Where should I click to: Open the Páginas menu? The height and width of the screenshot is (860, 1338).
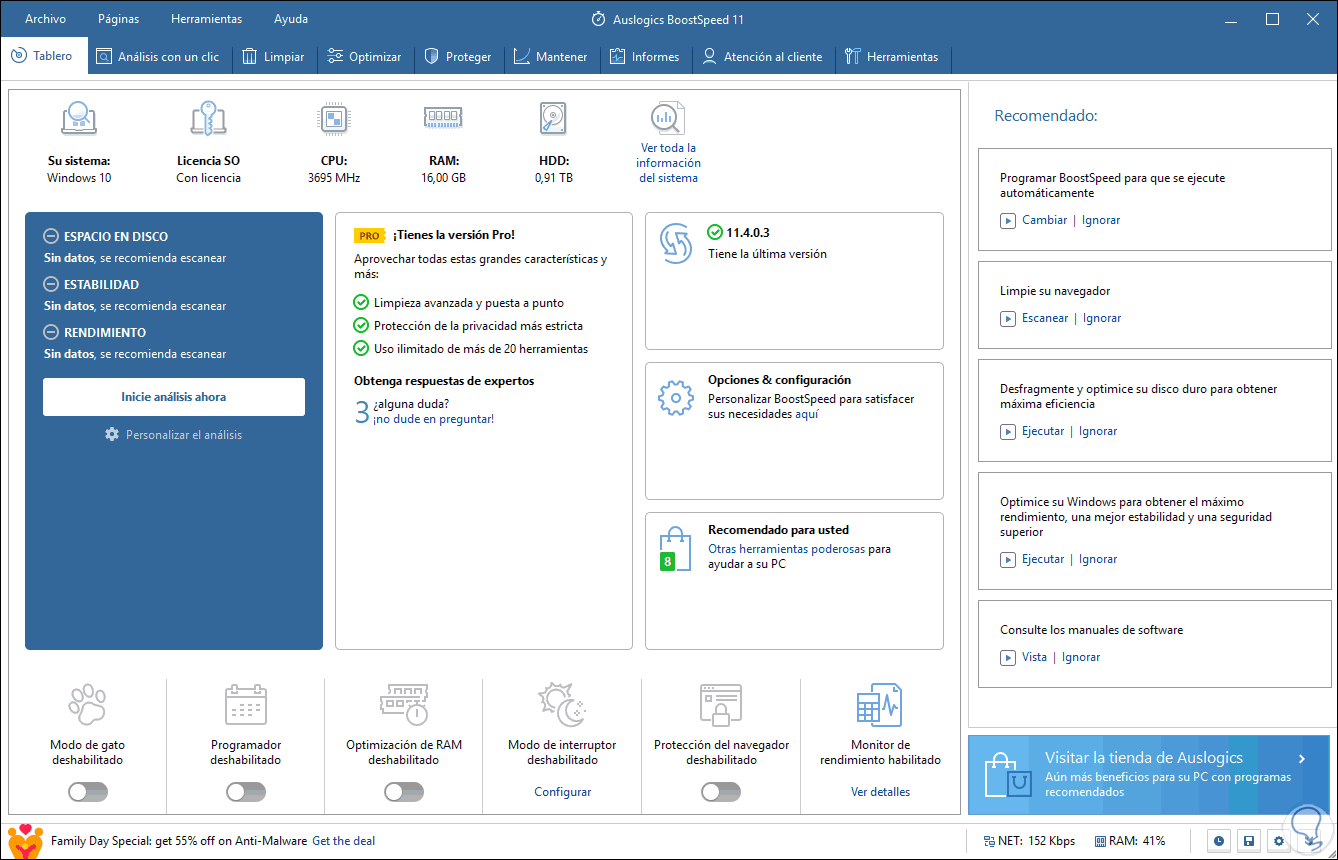119,19
